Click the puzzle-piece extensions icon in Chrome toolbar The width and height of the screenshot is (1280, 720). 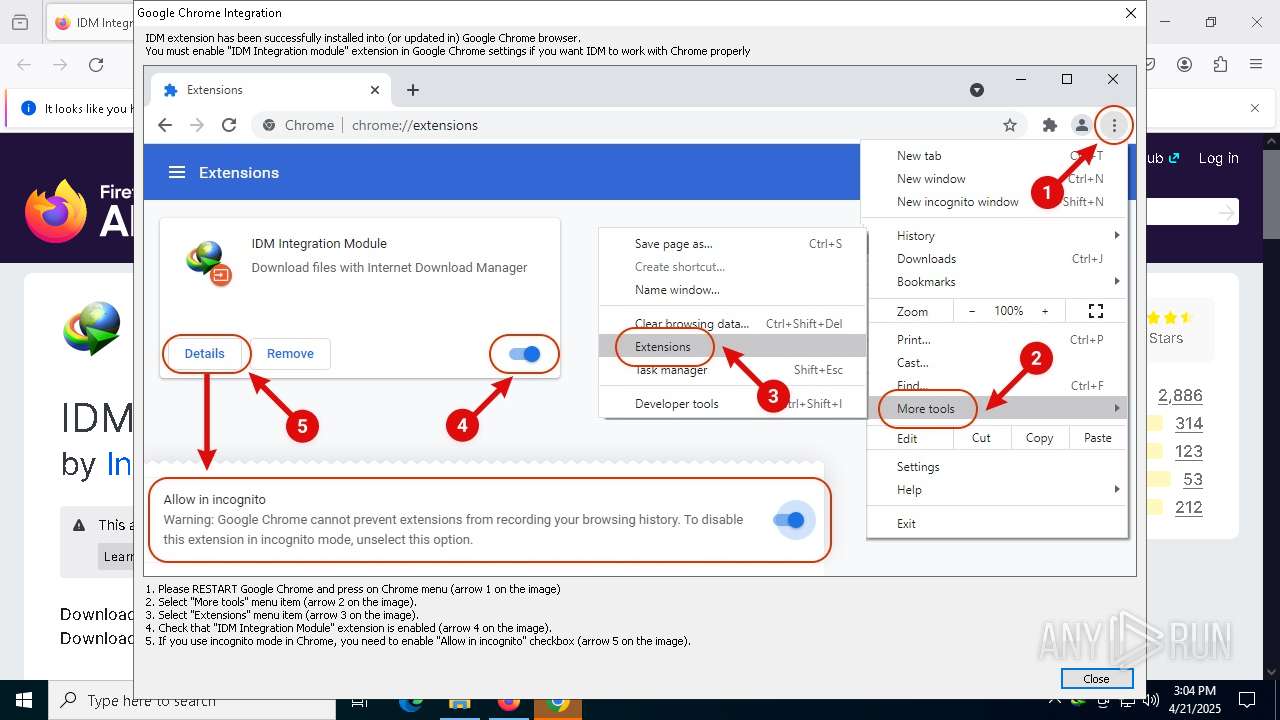pyautogui.click(x=1049, y=125)
